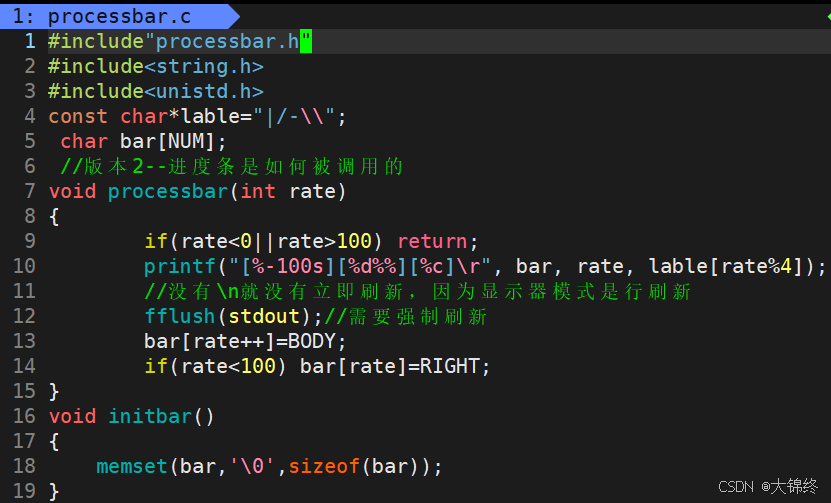Click the #include<unistd.h> line
The width and height of the screenshot is (831, 503).
click(x=155, y=91)
